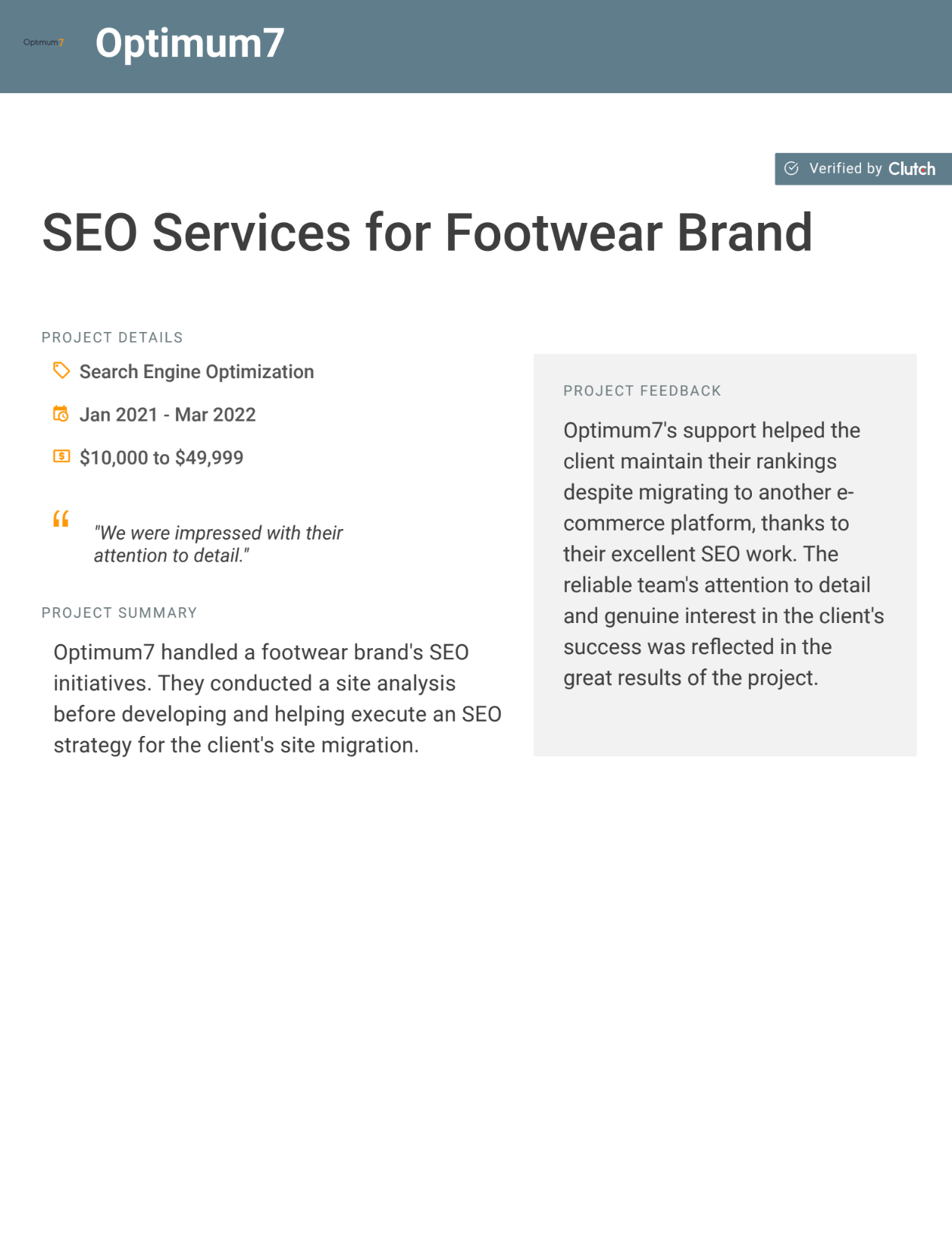Click the SEO Services for Footwear Brand title

click(x=427, y=232)
